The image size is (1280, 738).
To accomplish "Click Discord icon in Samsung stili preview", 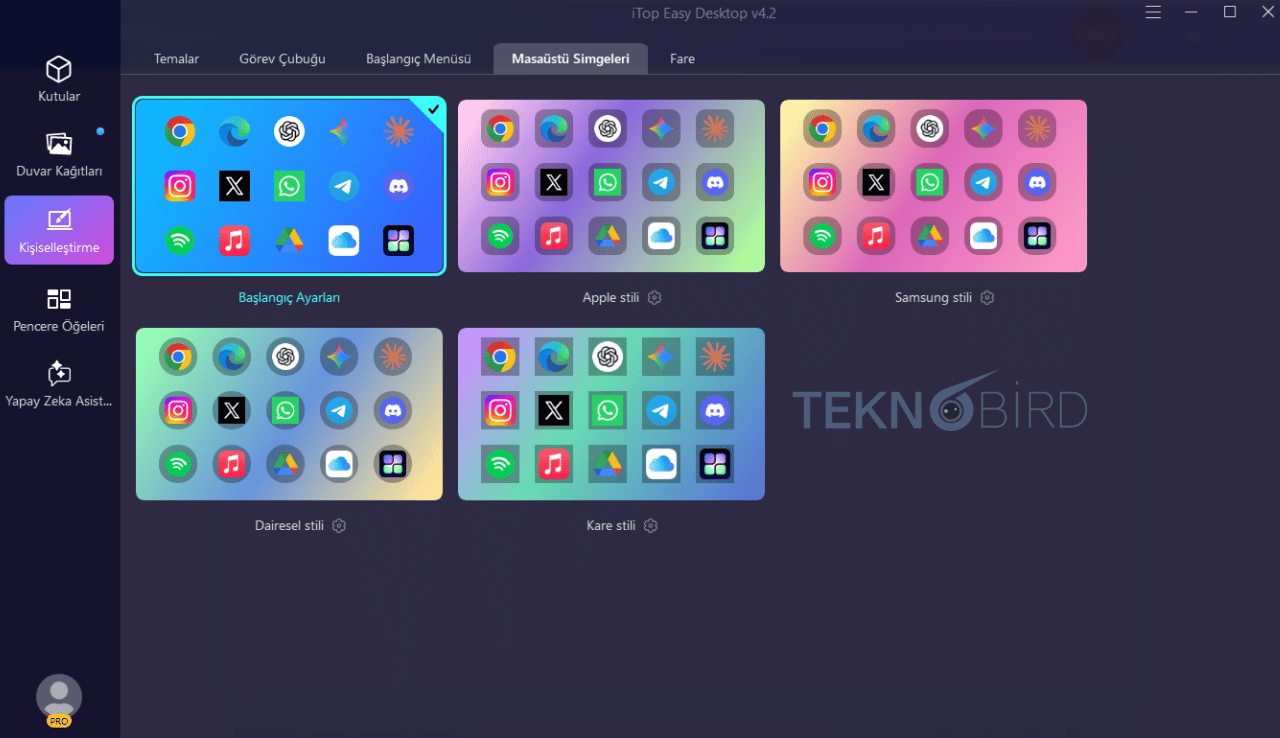I will (x=1037, y=182).
